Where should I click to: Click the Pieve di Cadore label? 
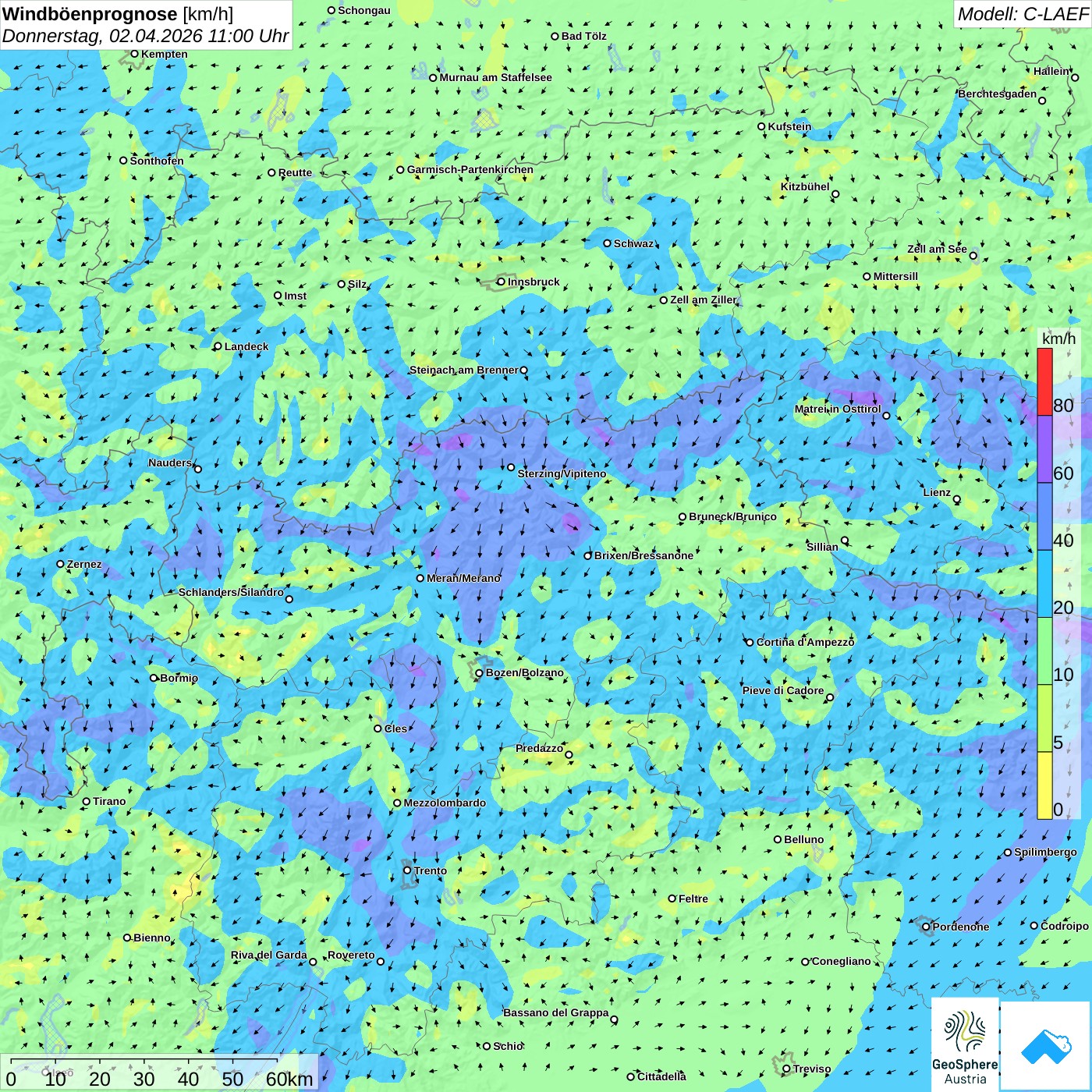pos(783,690)
